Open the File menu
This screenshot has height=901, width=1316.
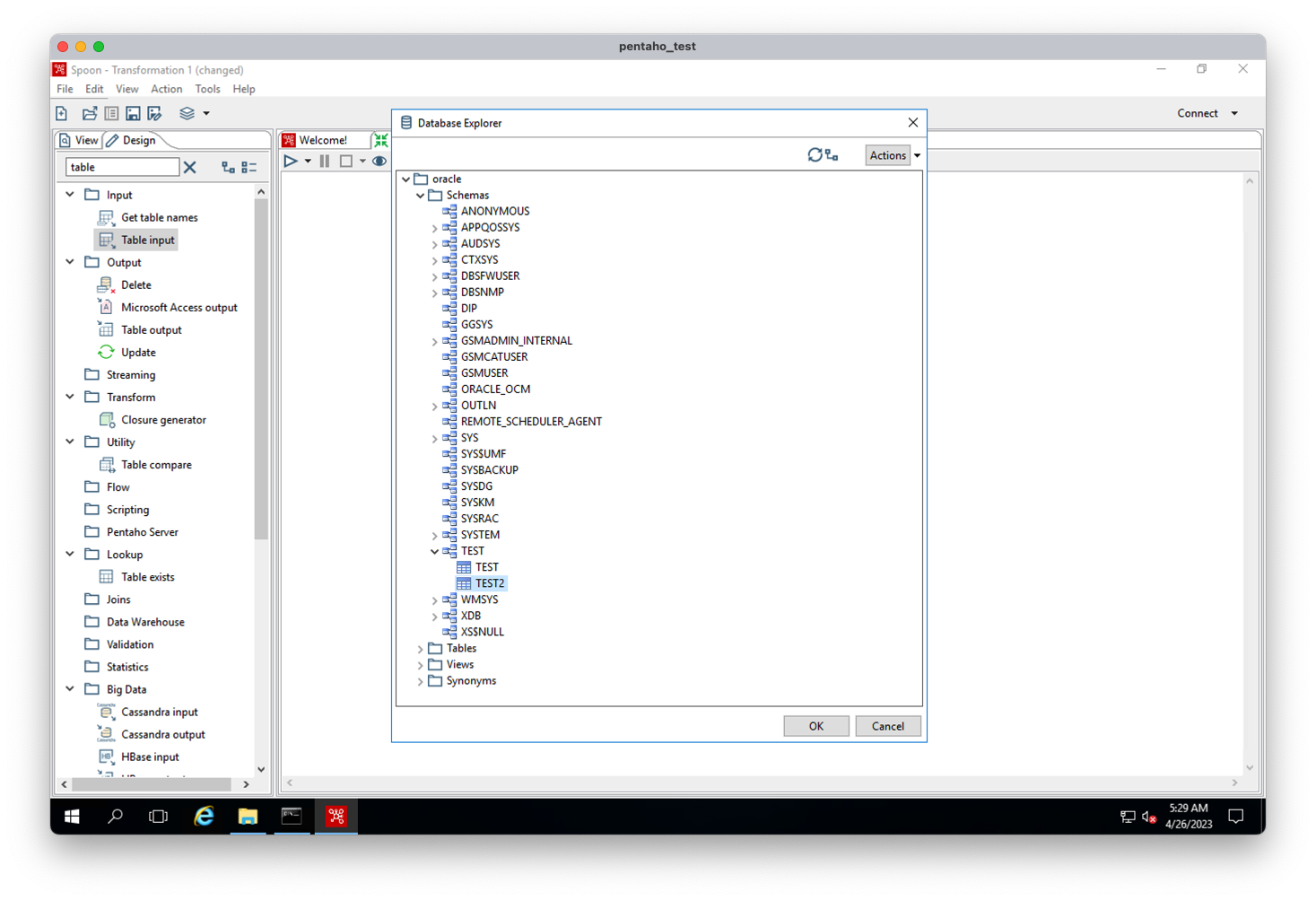65,89
